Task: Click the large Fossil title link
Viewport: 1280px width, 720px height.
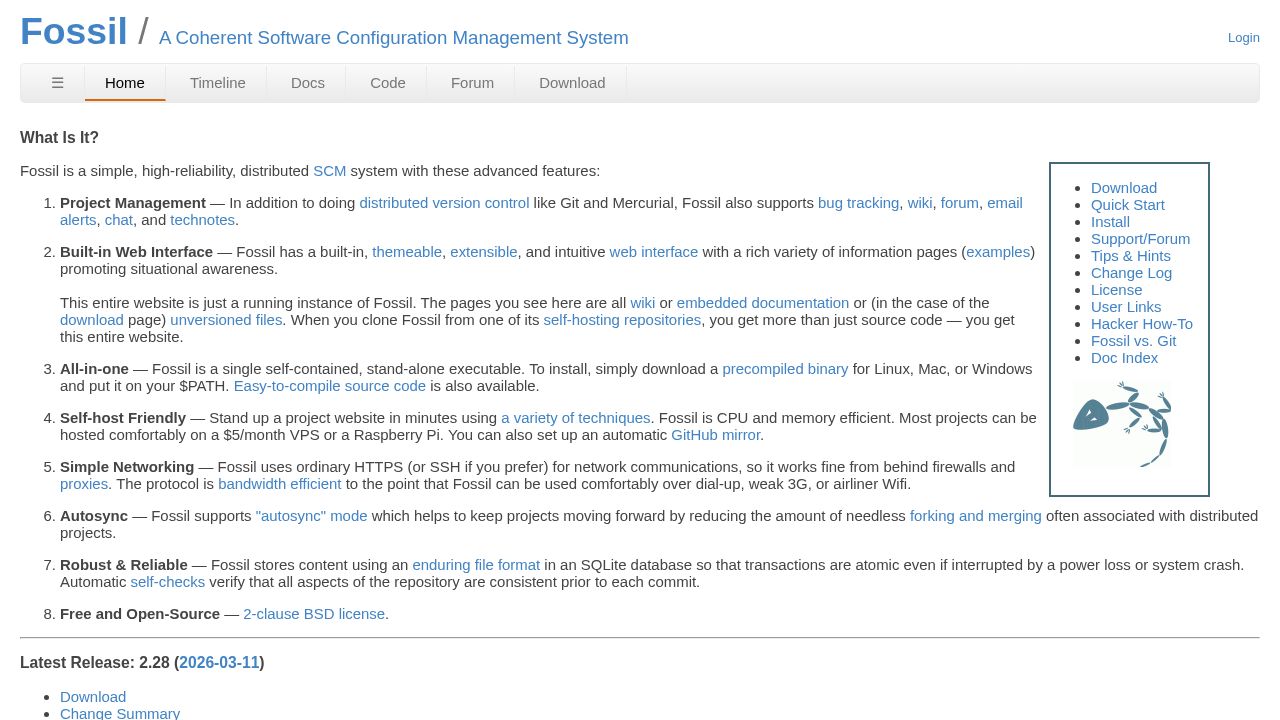Action: [x=74, y=31]
